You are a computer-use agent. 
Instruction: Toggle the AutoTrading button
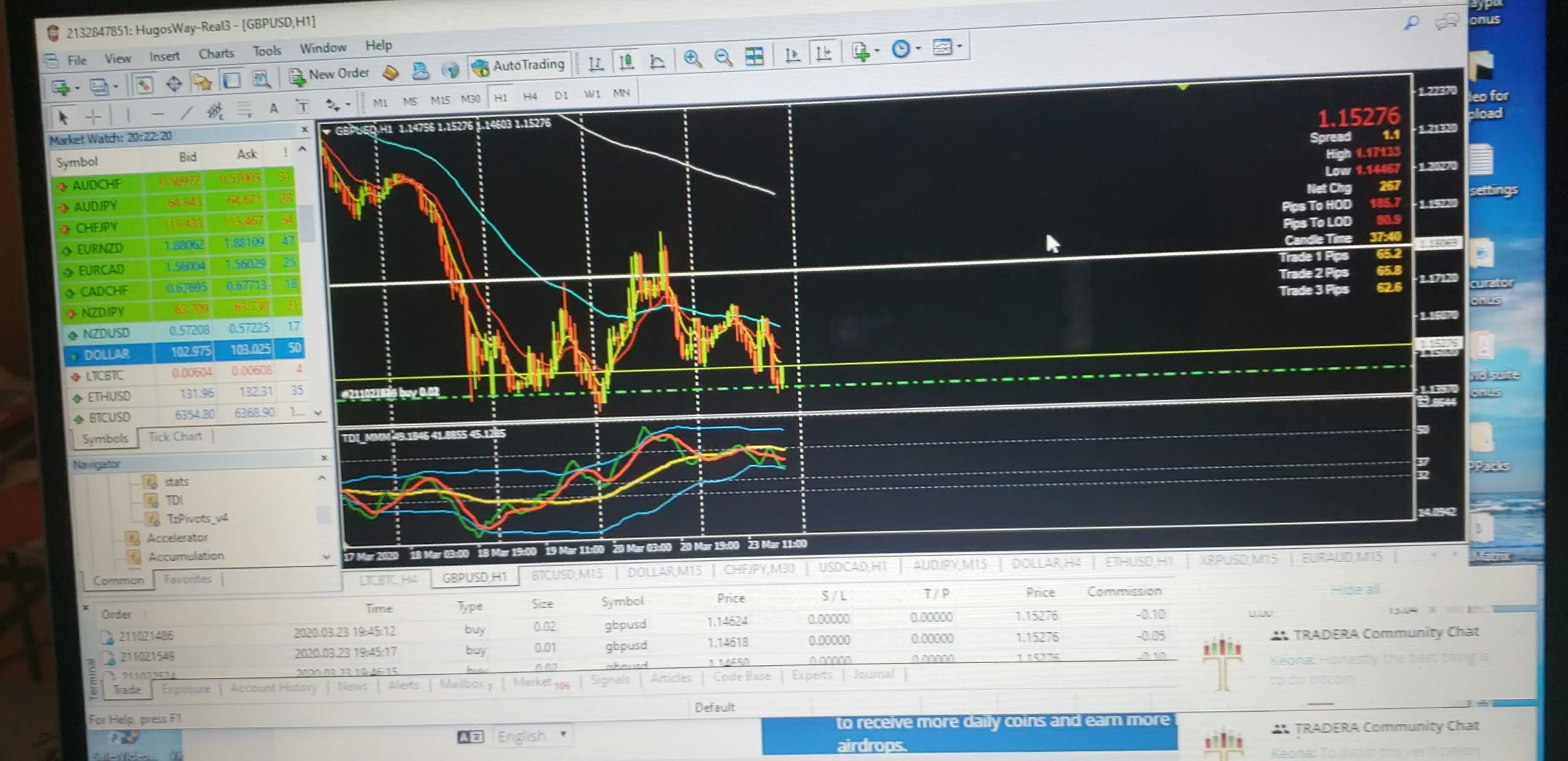[x=519, y=66]
